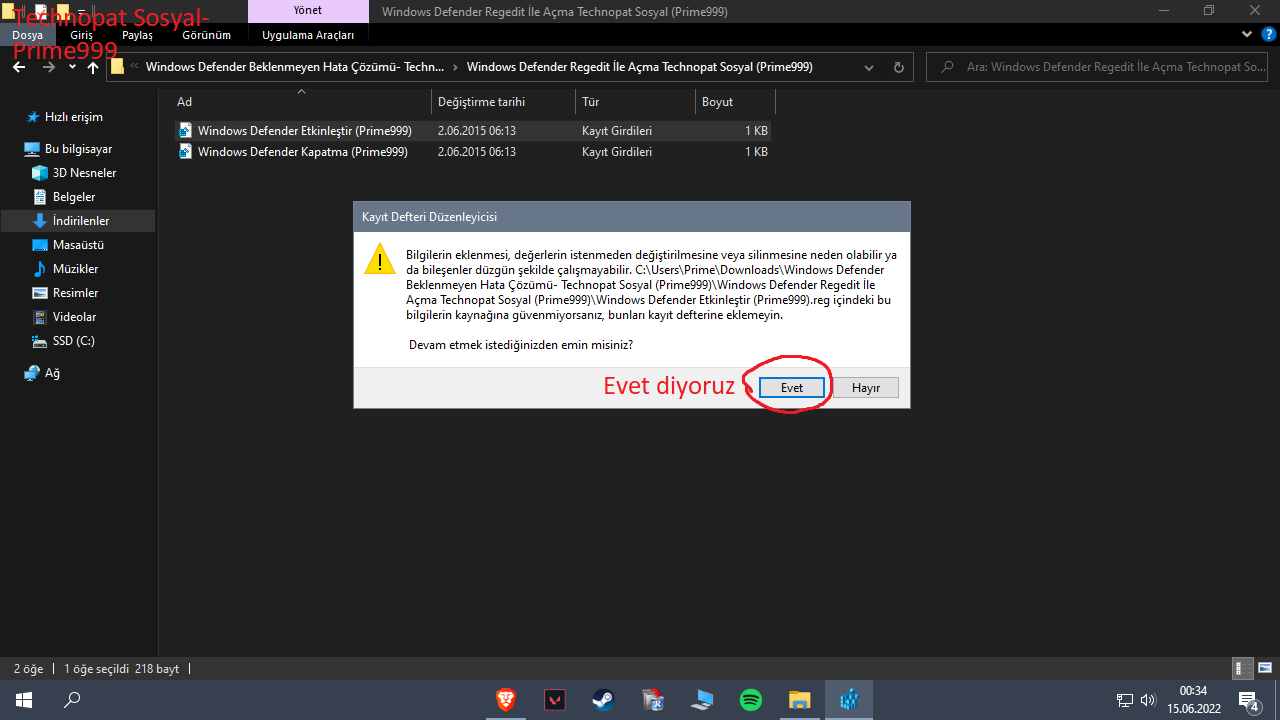Click the 1 KB size of Etkinleştir file
1280x720 pixels.
(x=756, y=131)
